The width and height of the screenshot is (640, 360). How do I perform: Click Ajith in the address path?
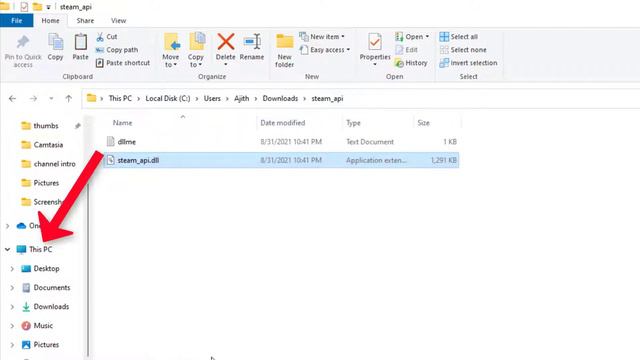pos(241,98)
